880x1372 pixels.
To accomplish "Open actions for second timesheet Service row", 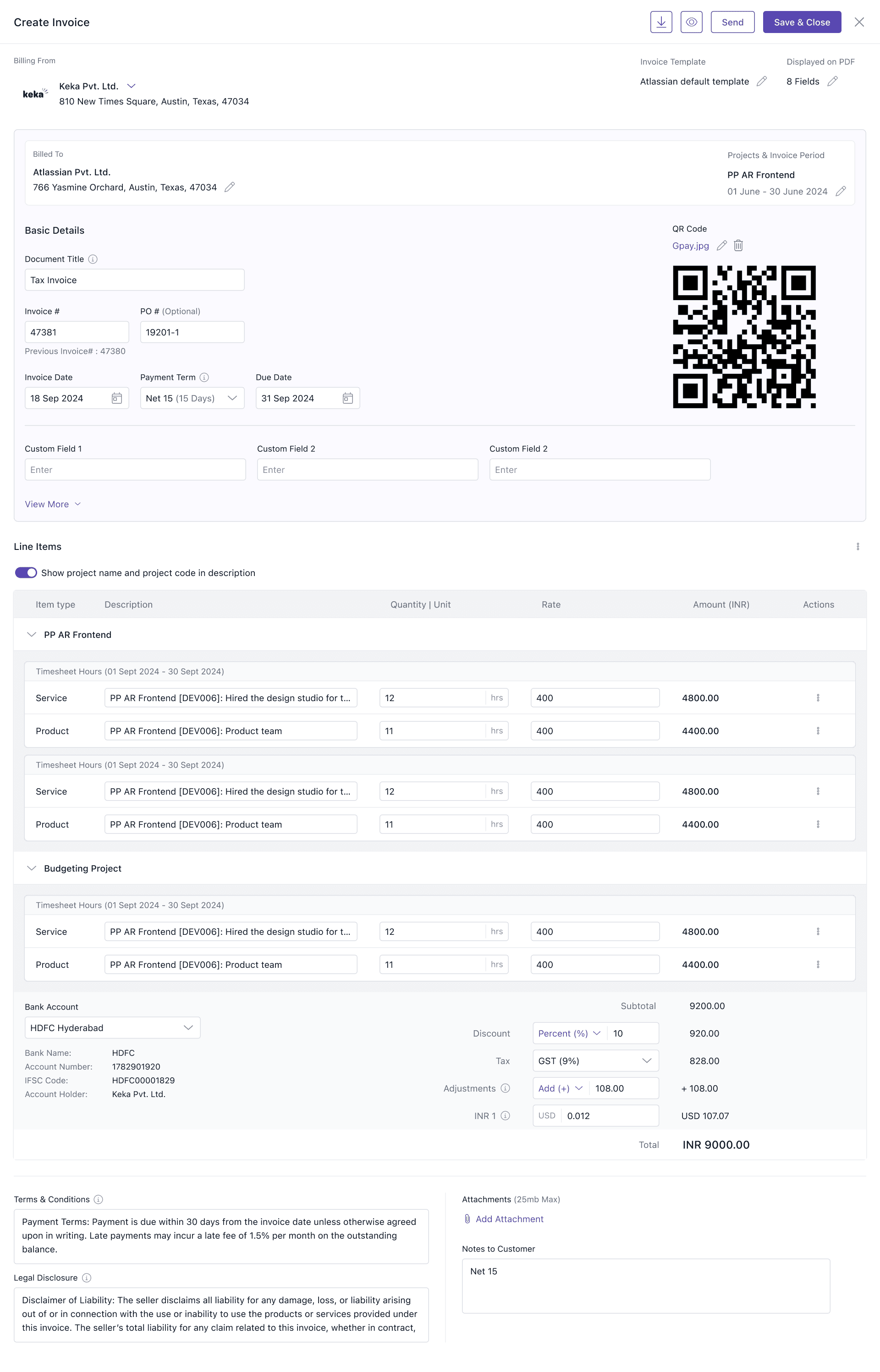I will (x=818, y=792).
